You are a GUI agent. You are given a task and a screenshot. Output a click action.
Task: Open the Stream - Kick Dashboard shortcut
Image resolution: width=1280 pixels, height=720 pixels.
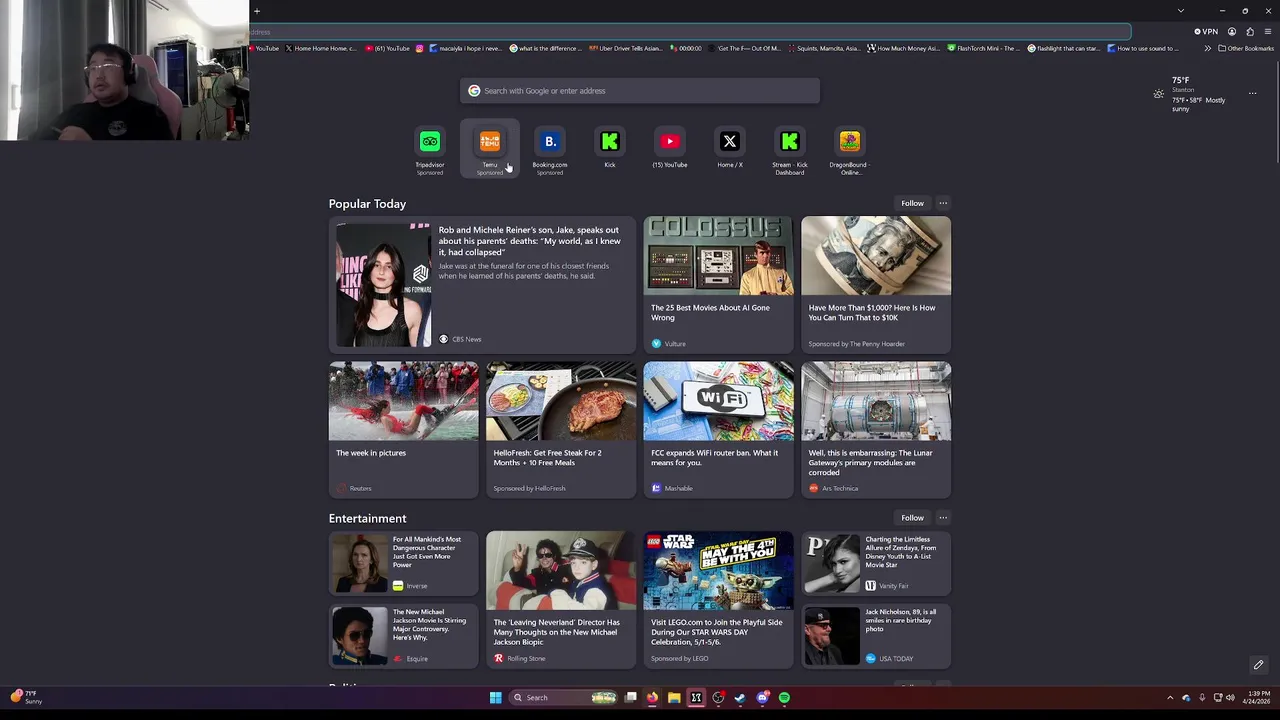pyautogui.click(x=790, y=149)
